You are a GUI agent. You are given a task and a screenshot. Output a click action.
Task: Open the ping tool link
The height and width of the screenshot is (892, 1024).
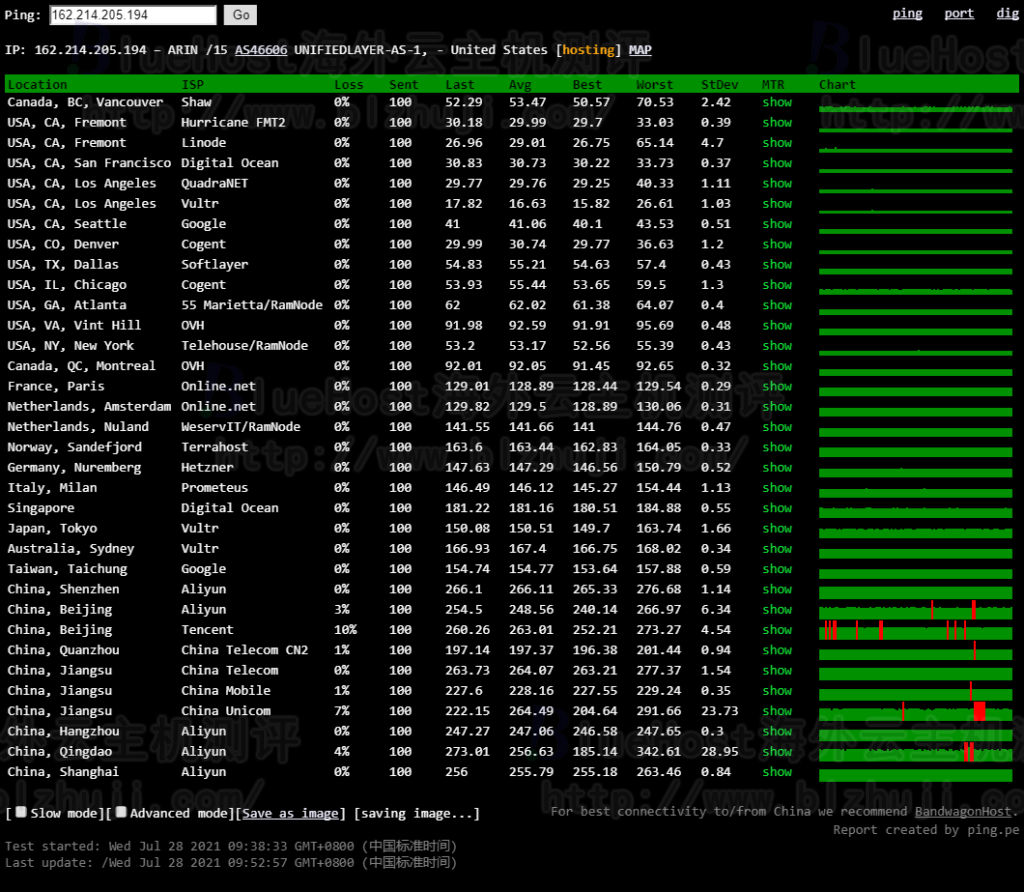pos(907,14)
